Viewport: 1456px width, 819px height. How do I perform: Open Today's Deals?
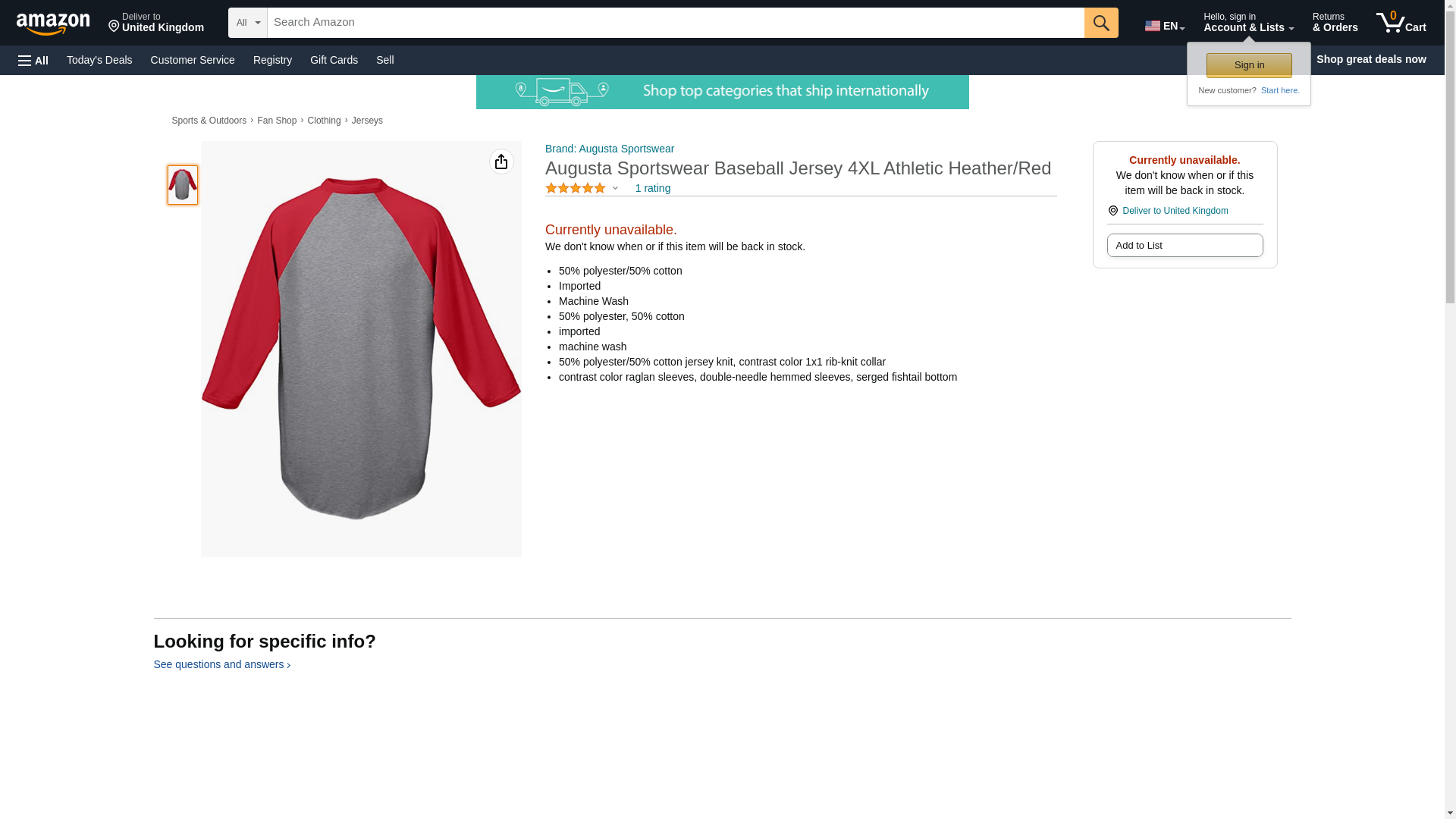tap(99, 60)
